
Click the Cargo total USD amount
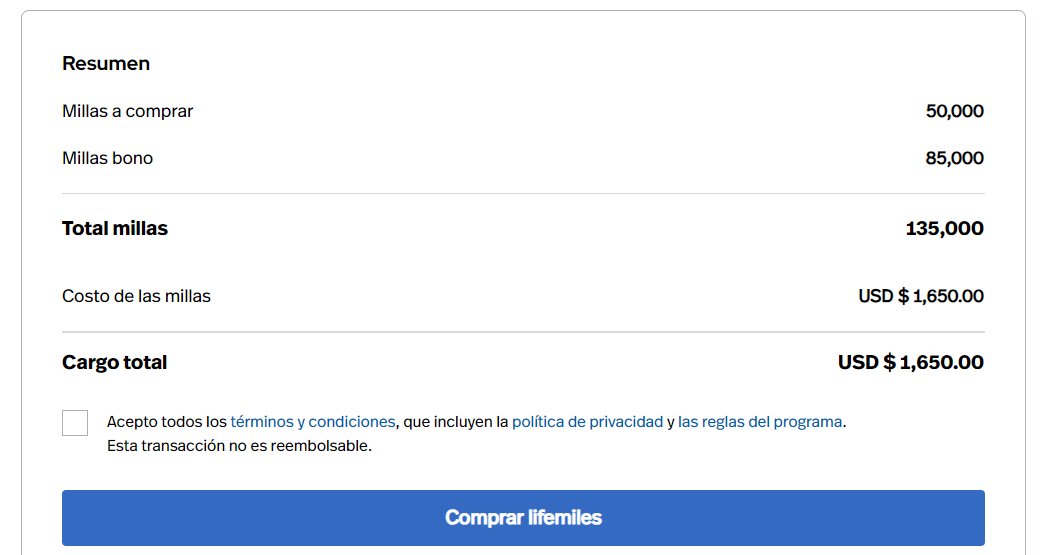coord(910,363)
